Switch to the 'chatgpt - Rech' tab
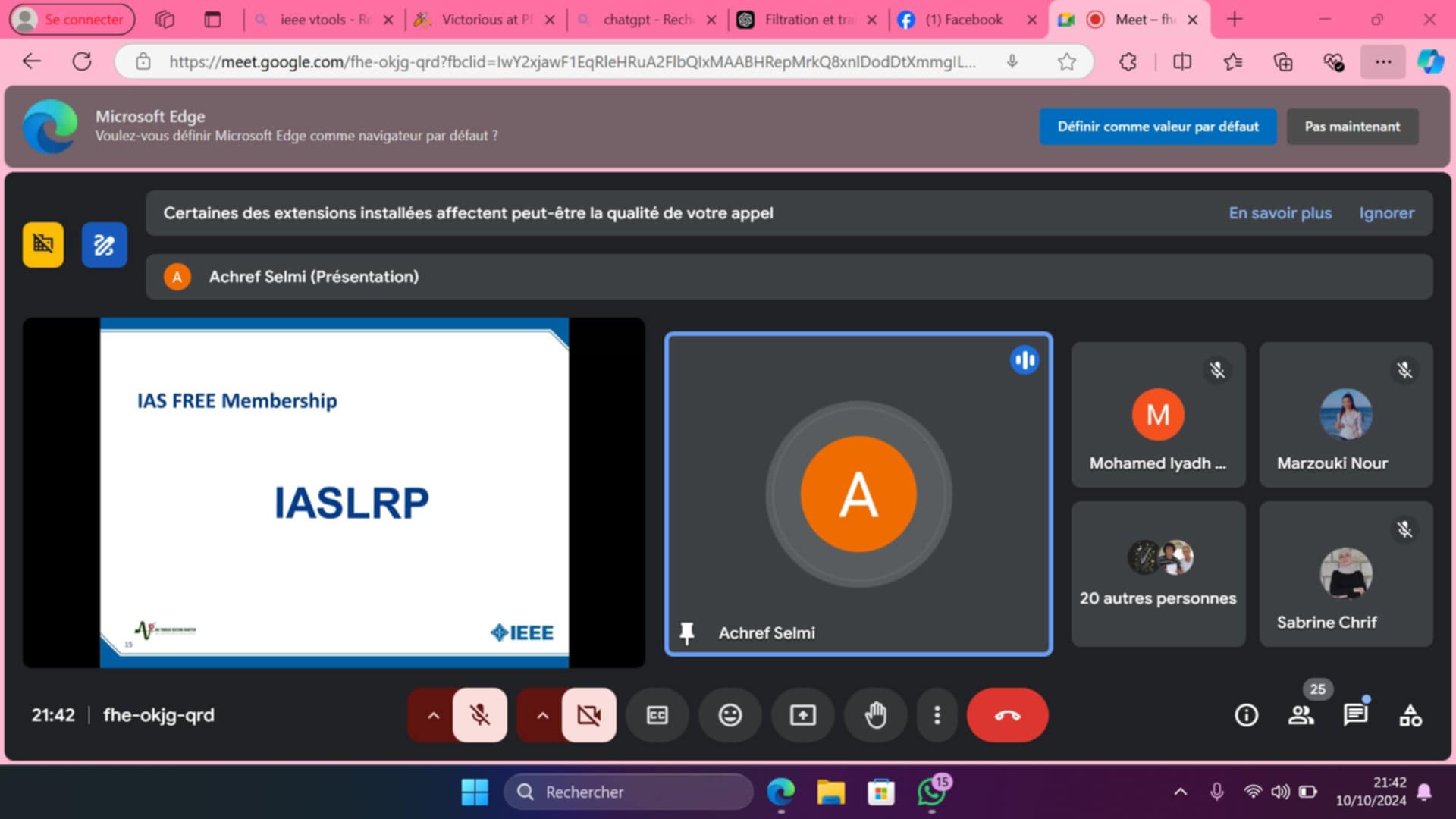This screenshot has height=819, width=1456. click(647, 20)
